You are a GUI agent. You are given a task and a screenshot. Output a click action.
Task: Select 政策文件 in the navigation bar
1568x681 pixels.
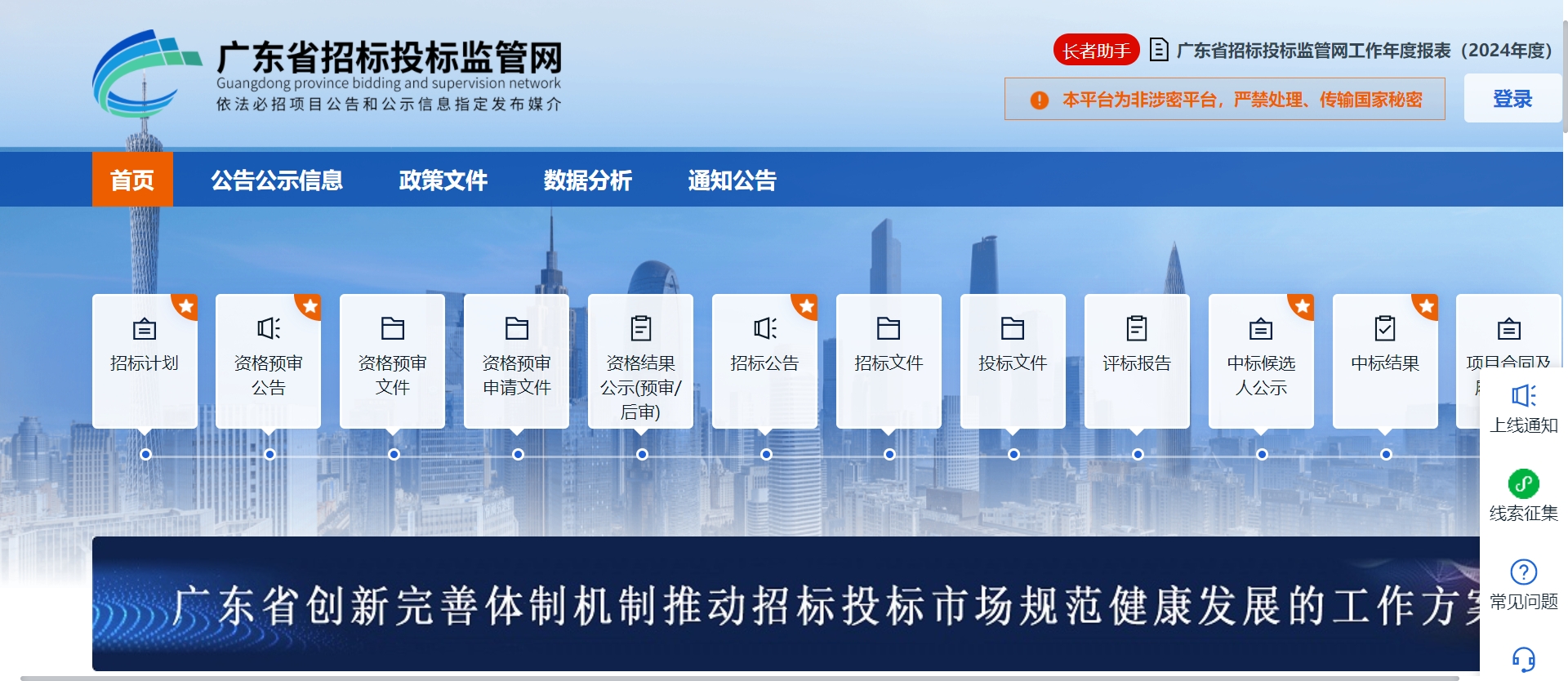point(443,180)
